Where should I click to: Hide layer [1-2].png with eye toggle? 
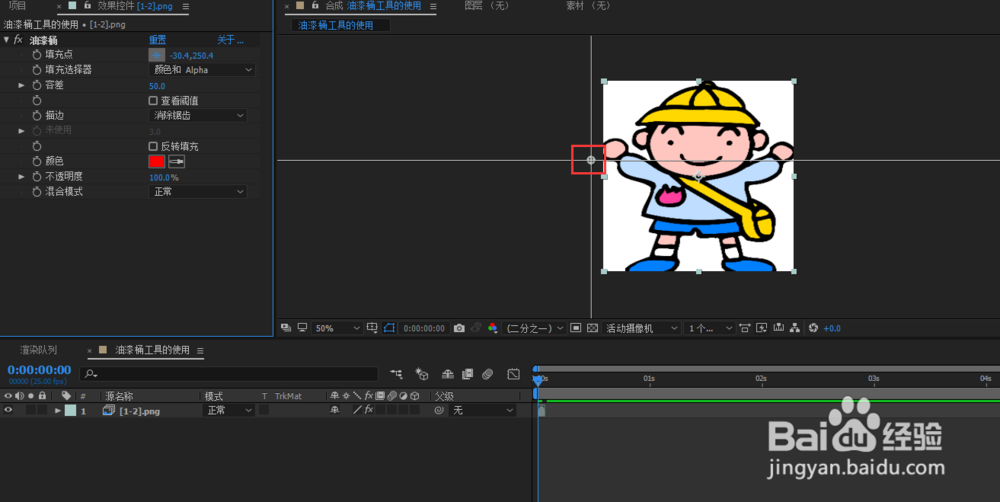[8, 411]
